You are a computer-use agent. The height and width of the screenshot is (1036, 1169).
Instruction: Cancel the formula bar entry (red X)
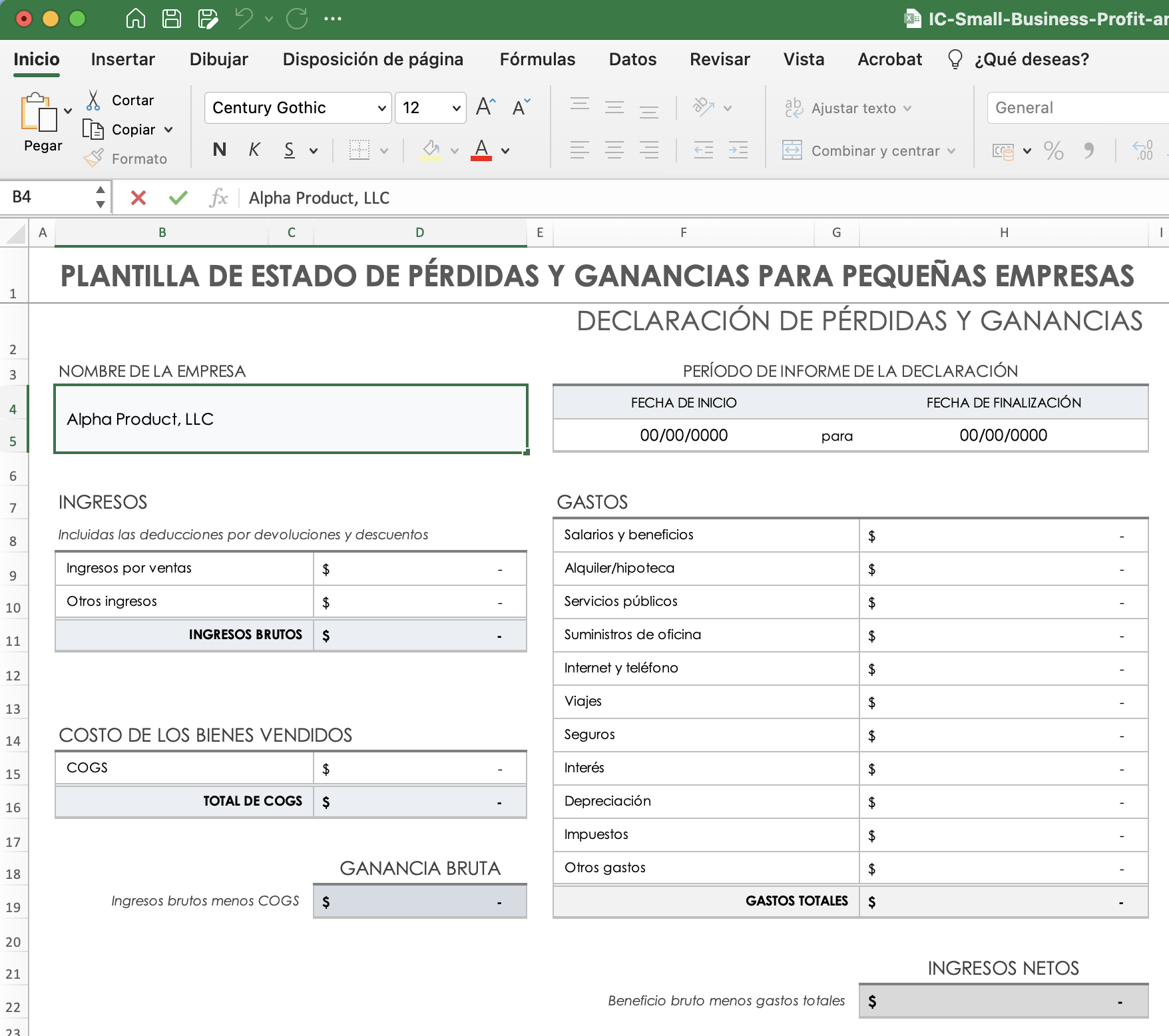click(x=138, y=198)
